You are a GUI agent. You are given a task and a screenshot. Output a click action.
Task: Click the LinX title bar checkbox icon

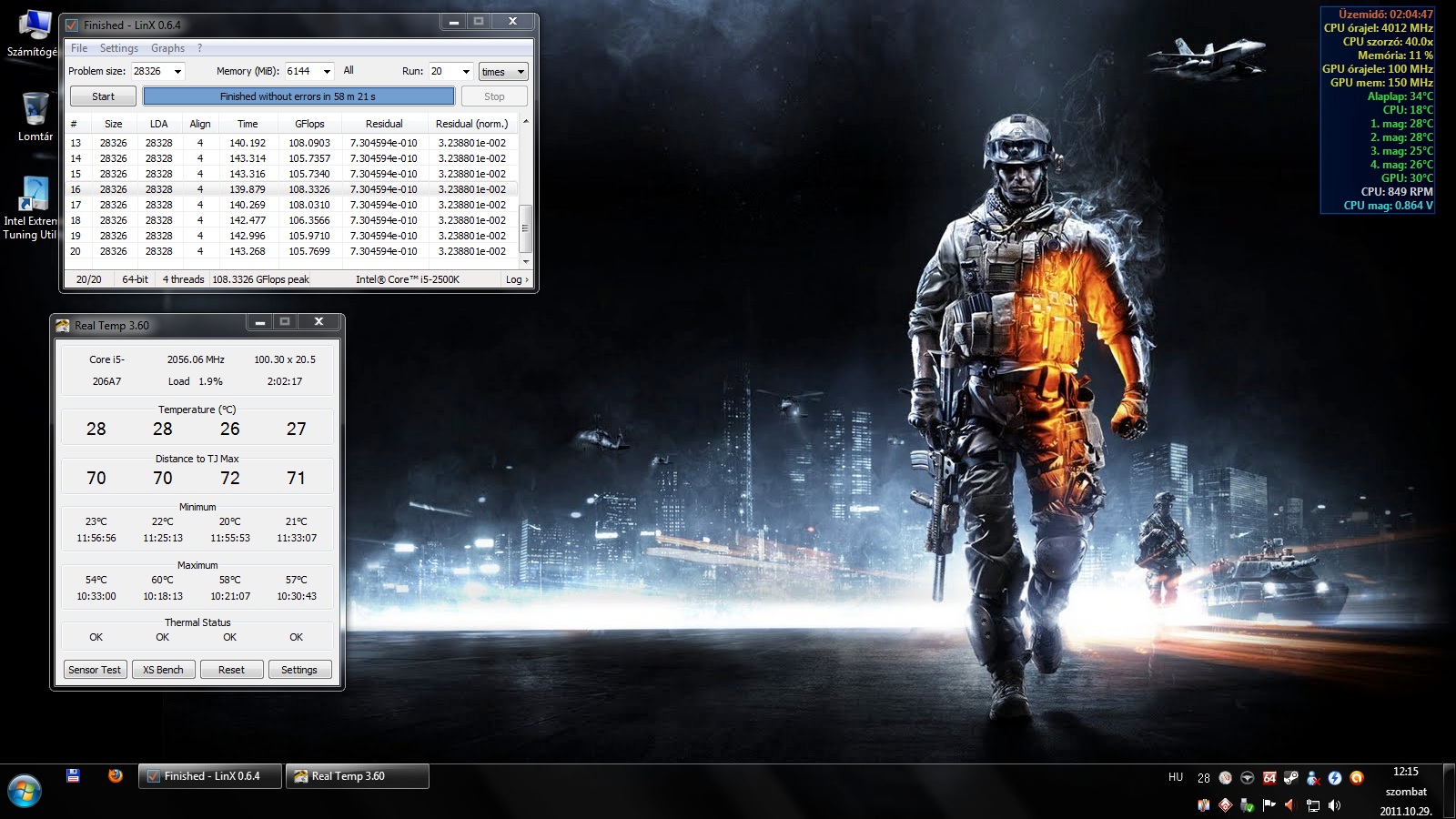tap(72, 25)
